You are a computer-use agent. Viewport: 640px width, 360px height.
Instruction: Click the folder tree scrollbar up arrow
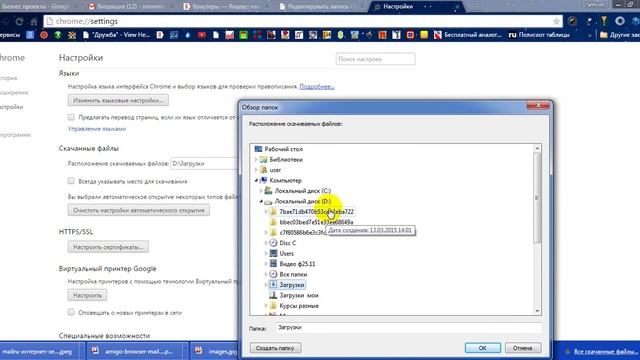point(537,148)
